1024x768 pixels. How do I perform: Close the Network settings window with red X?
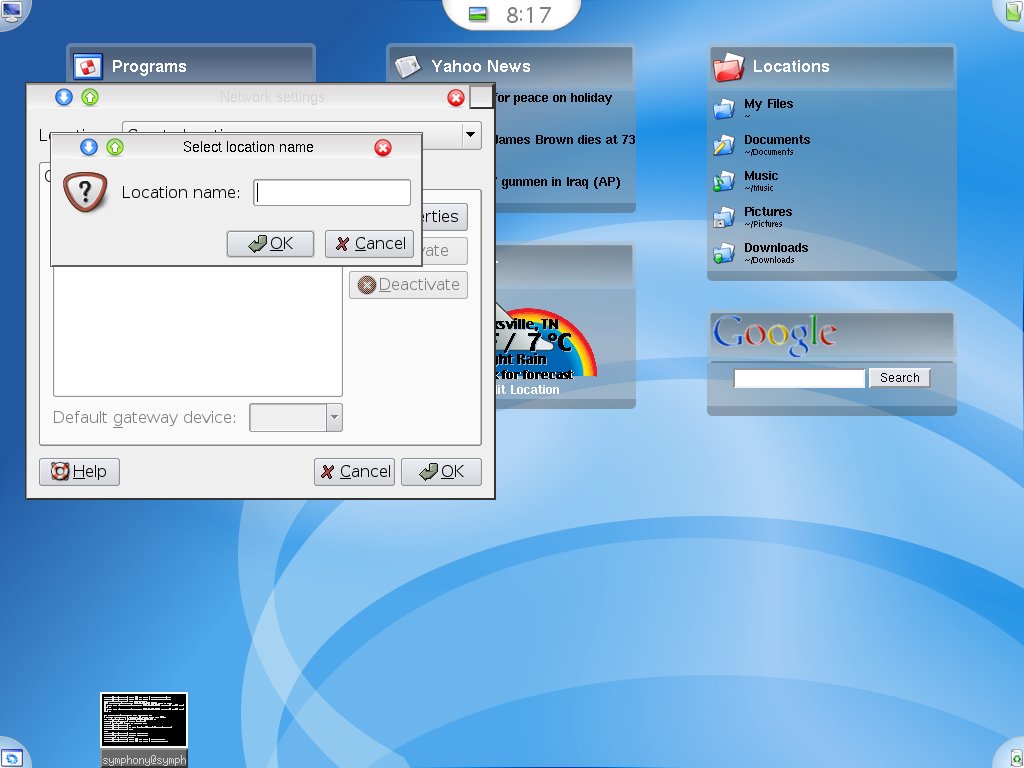point(456,98)
